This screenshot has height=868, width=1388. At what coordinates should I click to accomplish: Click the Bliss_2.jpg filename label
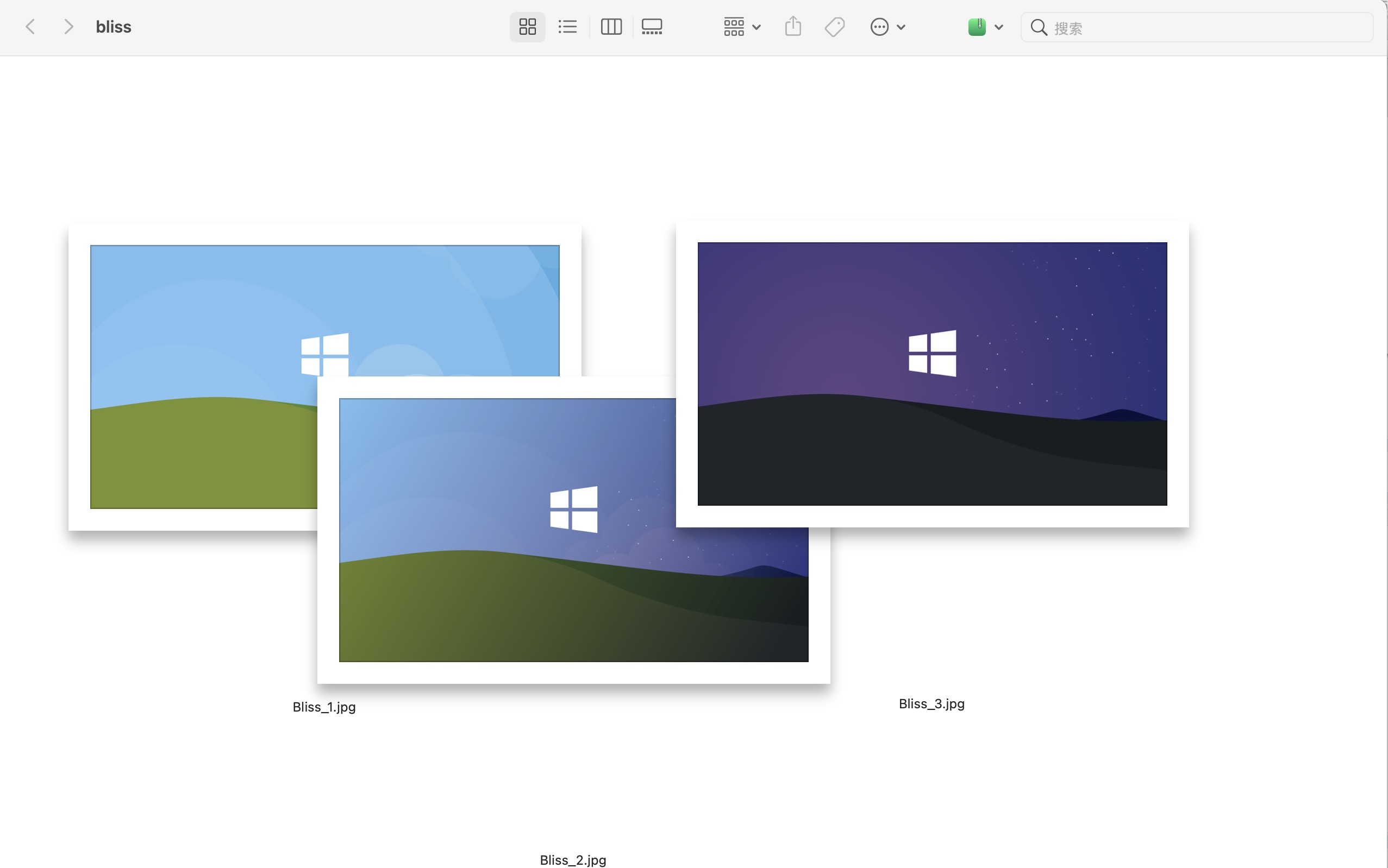pos(573,859)
